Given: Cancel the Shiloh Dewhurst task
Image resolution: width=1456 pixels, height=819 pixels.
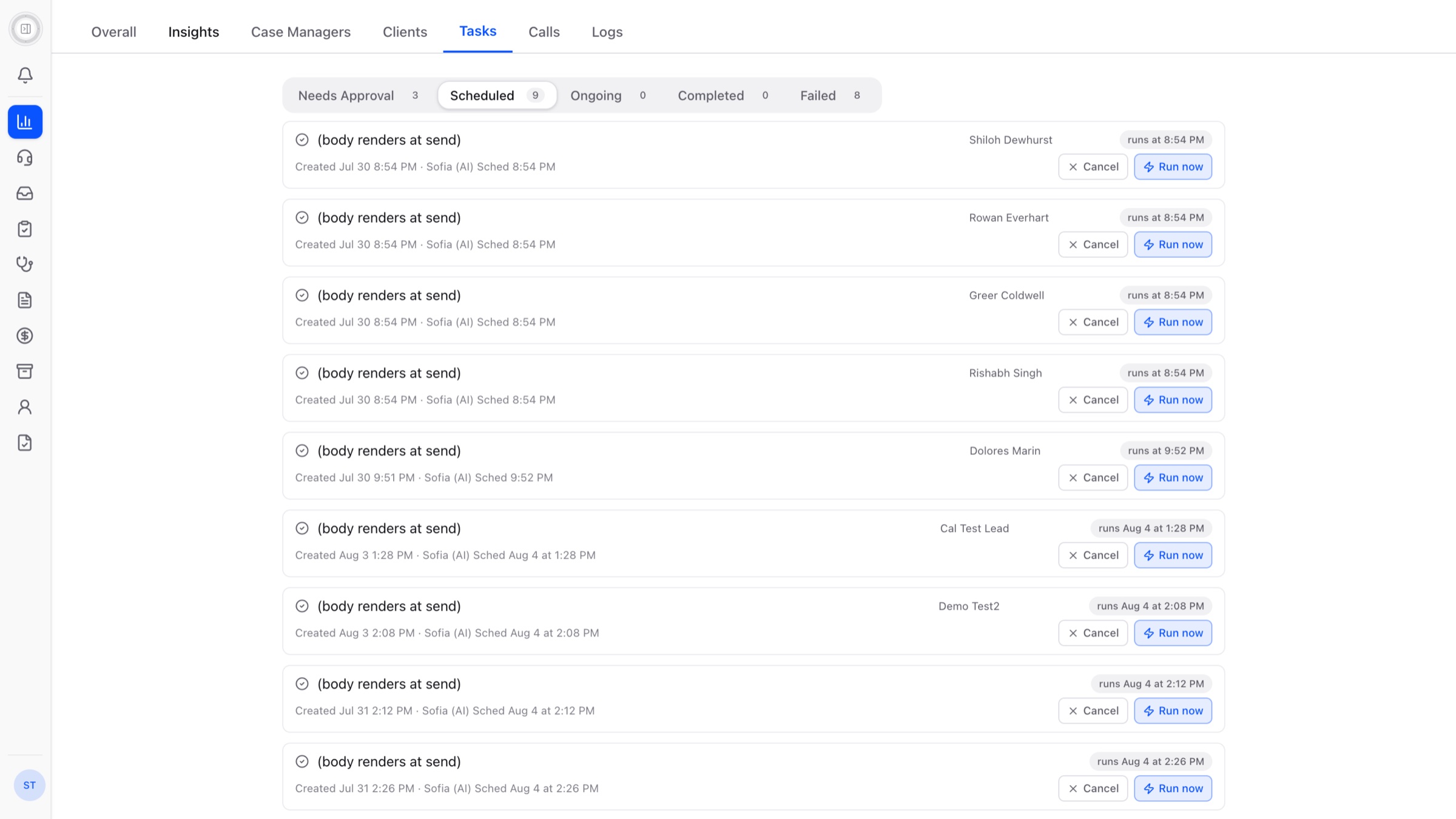Looking at the screenshot, I should tap(1093, 167).
